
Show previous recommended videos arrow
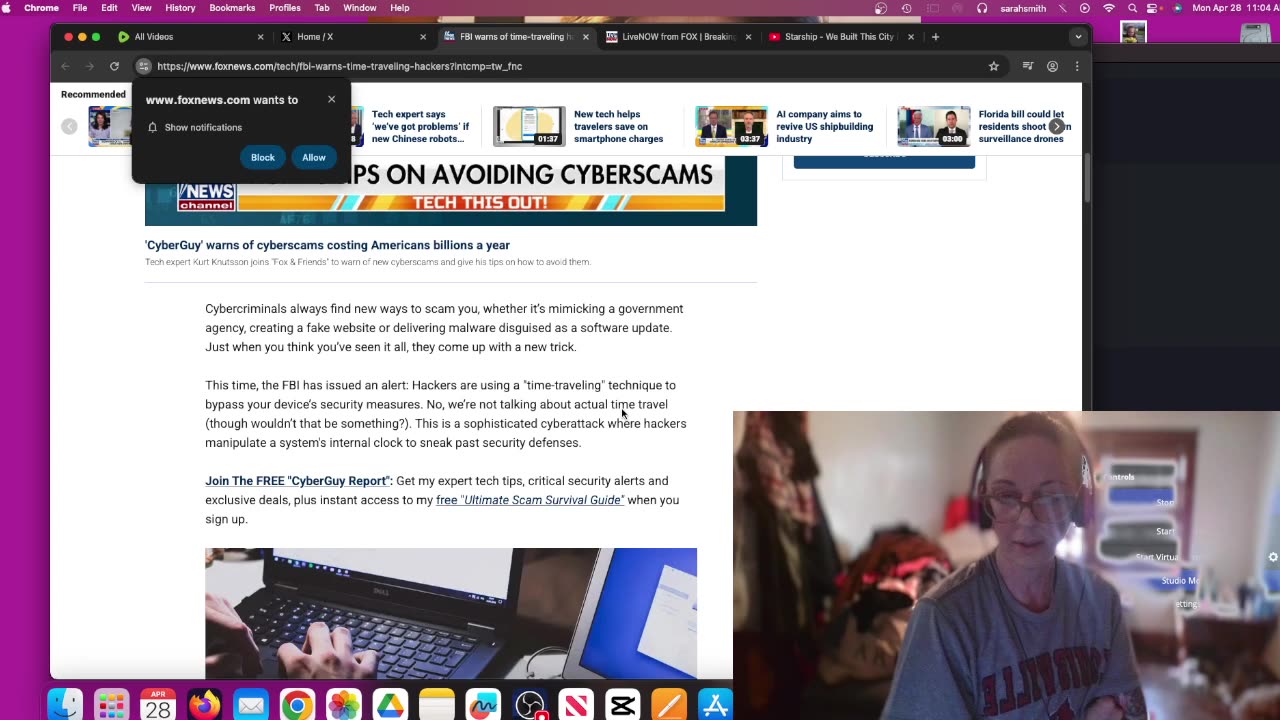click(69, 126)
